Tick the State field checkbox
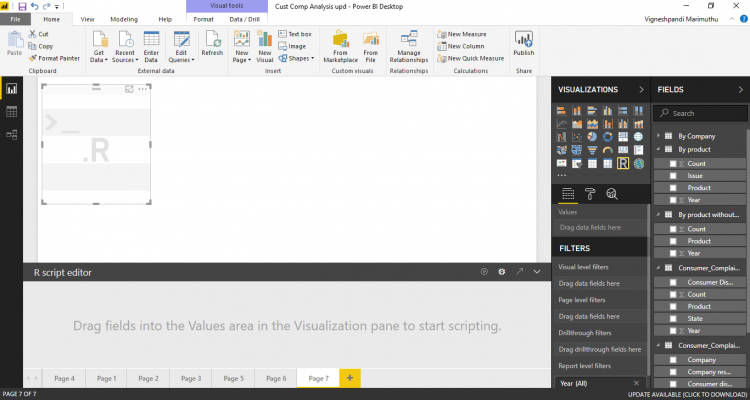This screenshot has height=400, width=750. (x=673, y=319)
